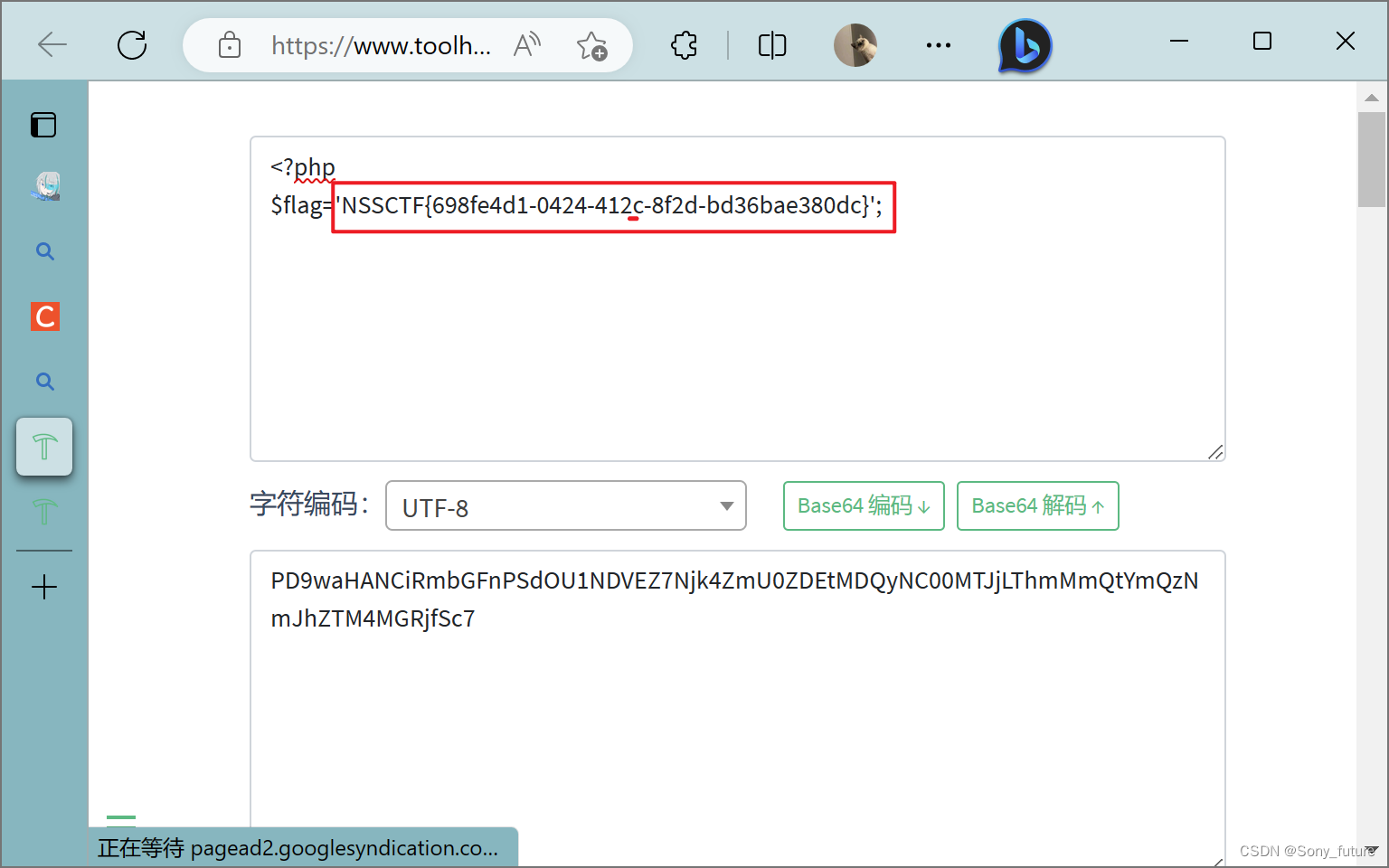This screenshot has height=868, width=1389.
Task: Click the page reload icon
Action: click(132, 44)
